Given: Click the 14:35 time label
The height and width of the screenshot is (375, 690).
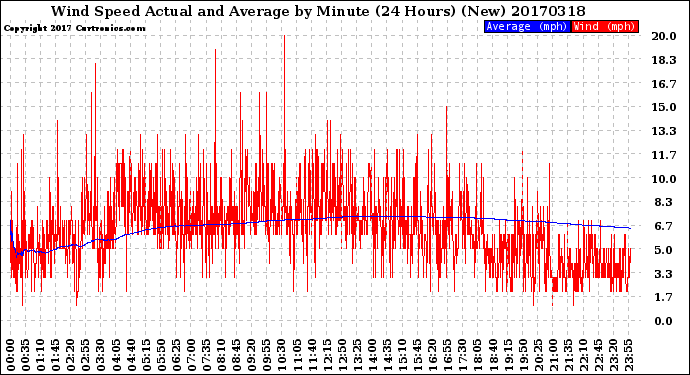Looking at the screenshot, I should click(387, 355).
